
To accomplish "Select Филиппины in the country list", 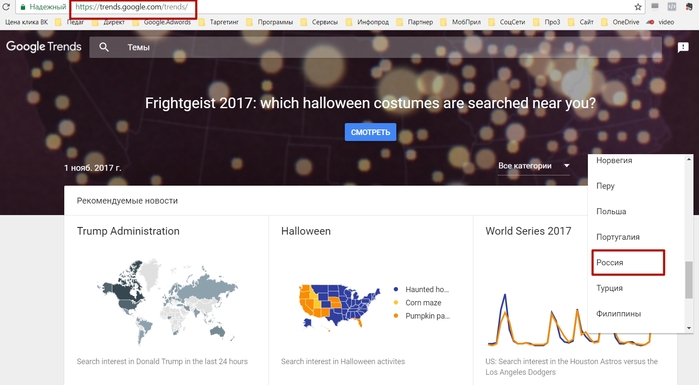I will (618, 314).
